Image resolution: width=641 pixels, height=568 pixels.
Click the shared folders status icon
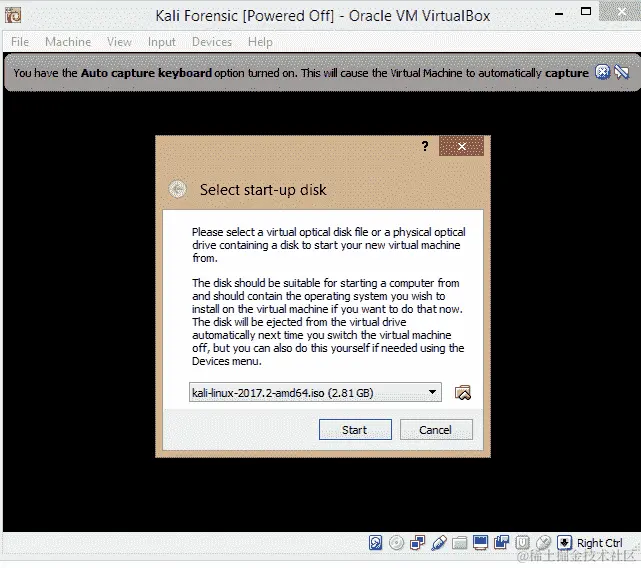(459, 543)
